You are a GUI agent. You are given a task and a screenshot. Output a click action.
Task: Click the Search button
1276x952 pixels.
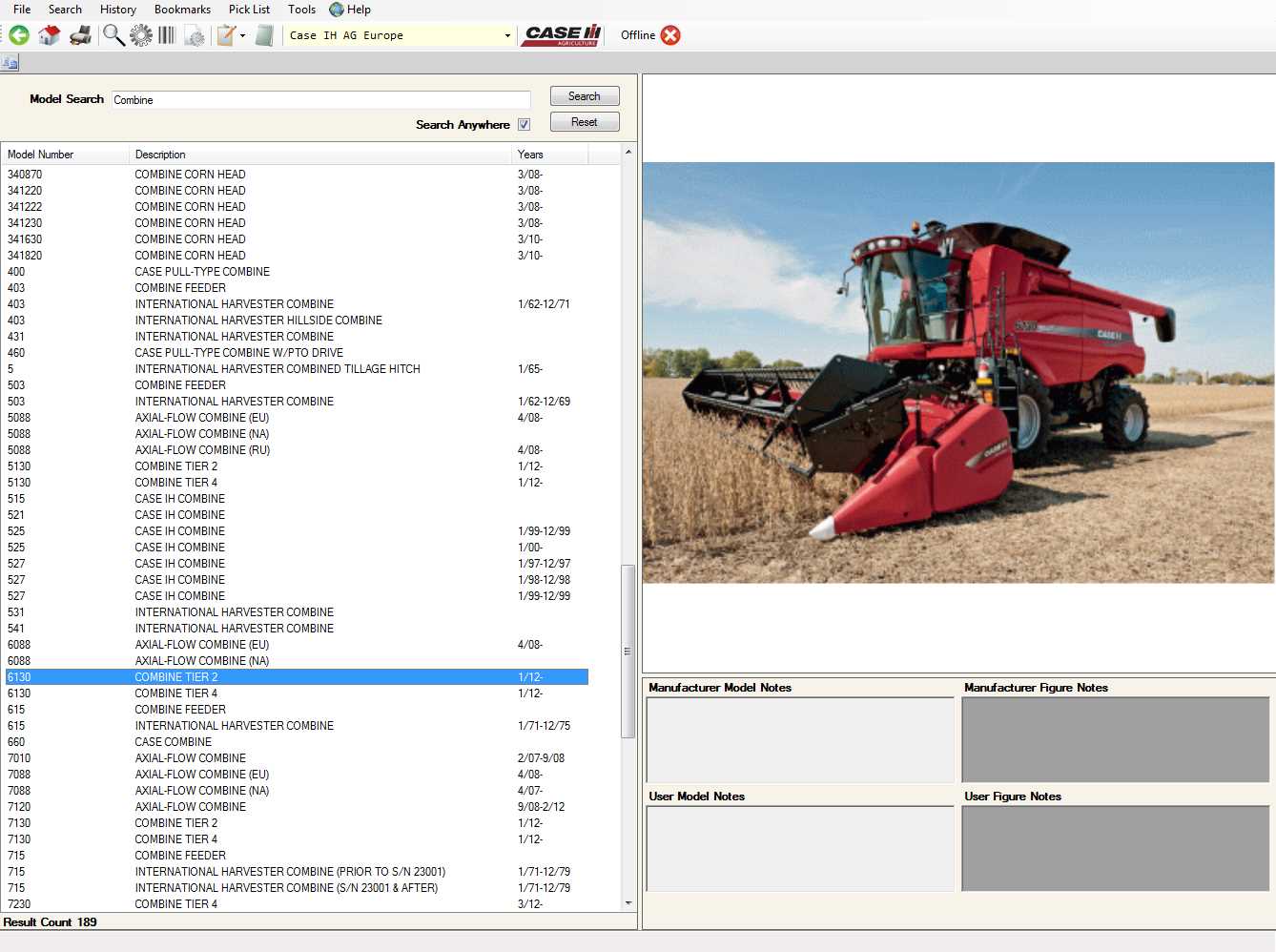(585, 96)
